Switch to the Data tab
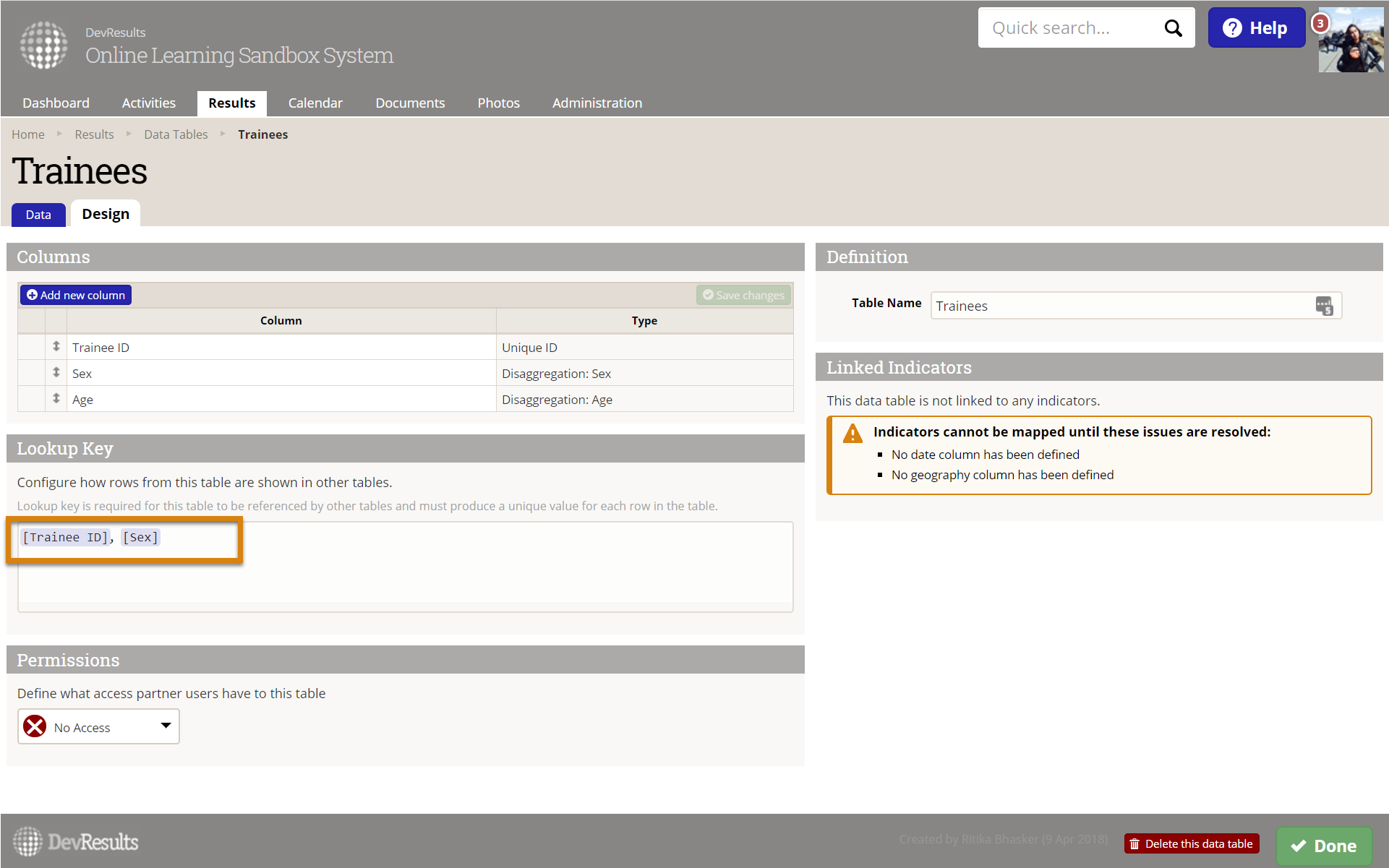 (x=38, y=215)
